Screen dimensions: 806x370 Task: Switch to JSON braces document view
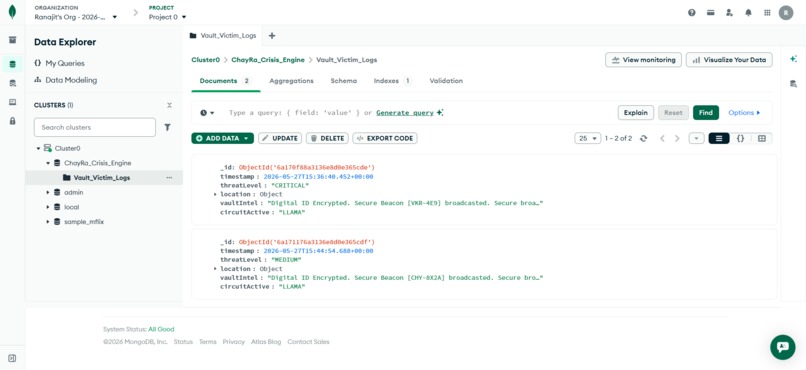740,138
